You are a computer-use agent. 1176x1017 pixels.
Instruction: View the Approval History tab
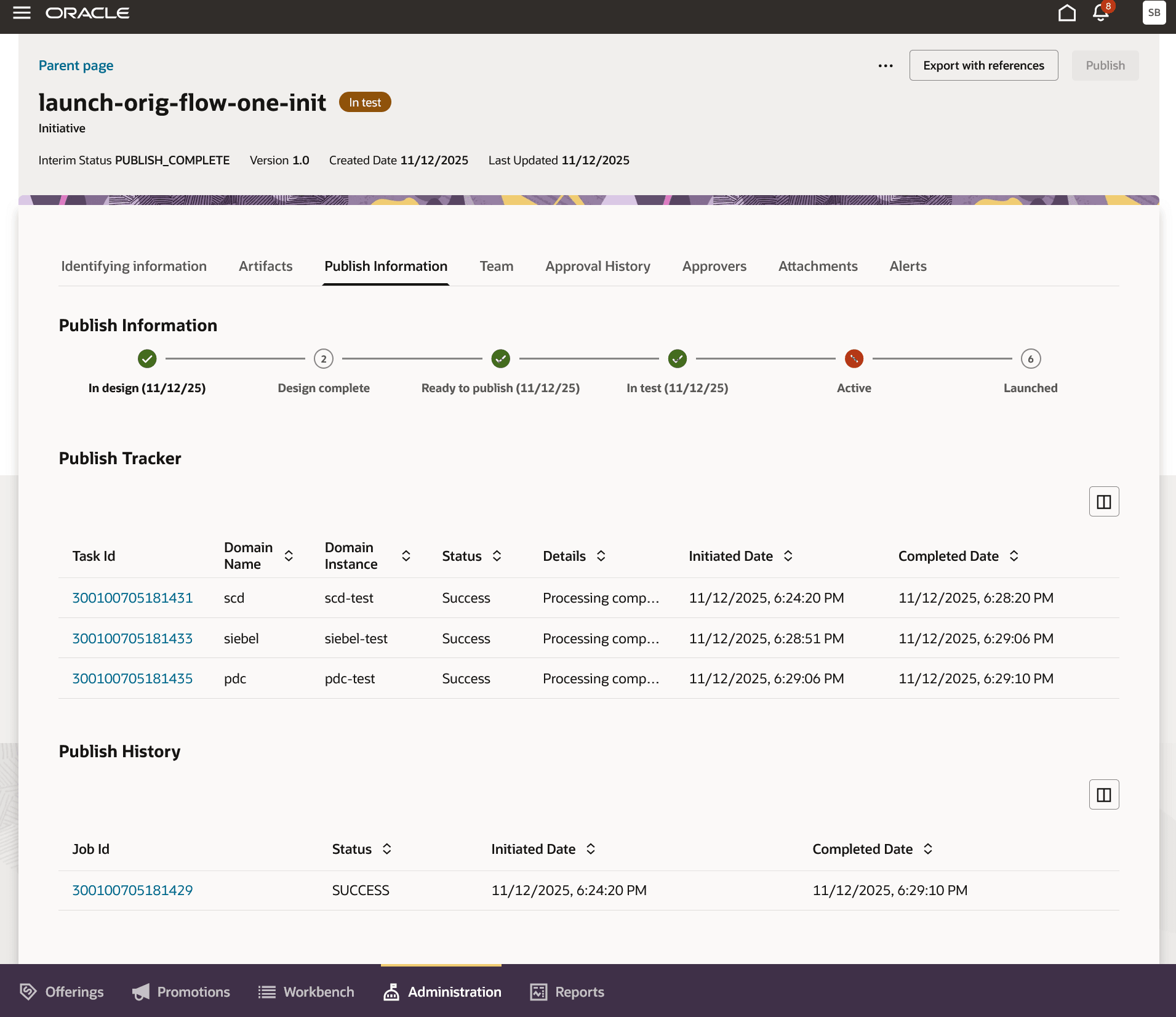[598, 266]
